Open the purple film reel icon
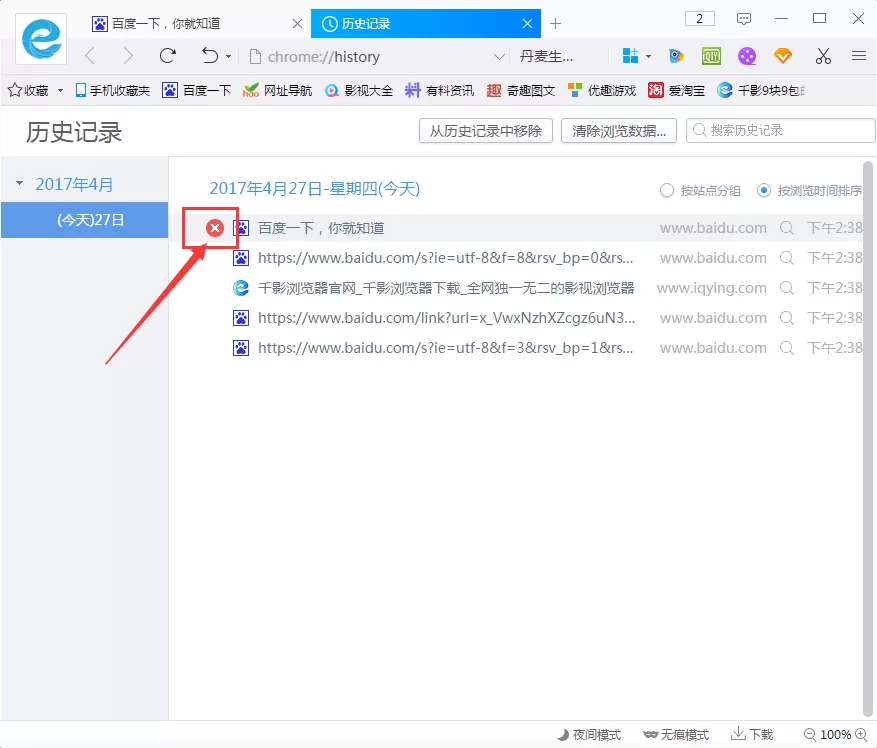 point(747,56)
